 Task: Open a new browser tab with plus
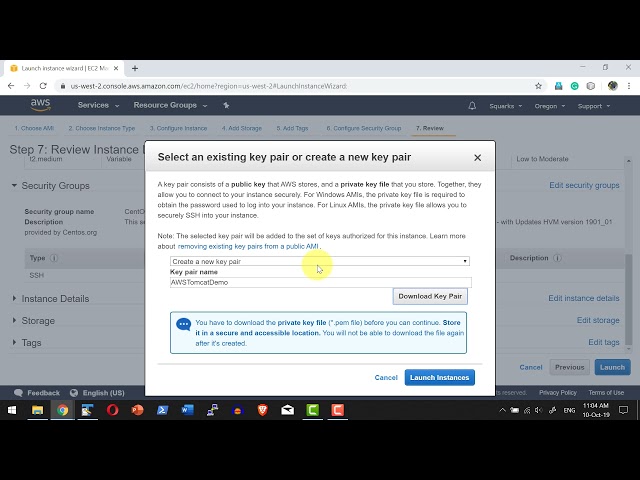(x=135, y=68)
